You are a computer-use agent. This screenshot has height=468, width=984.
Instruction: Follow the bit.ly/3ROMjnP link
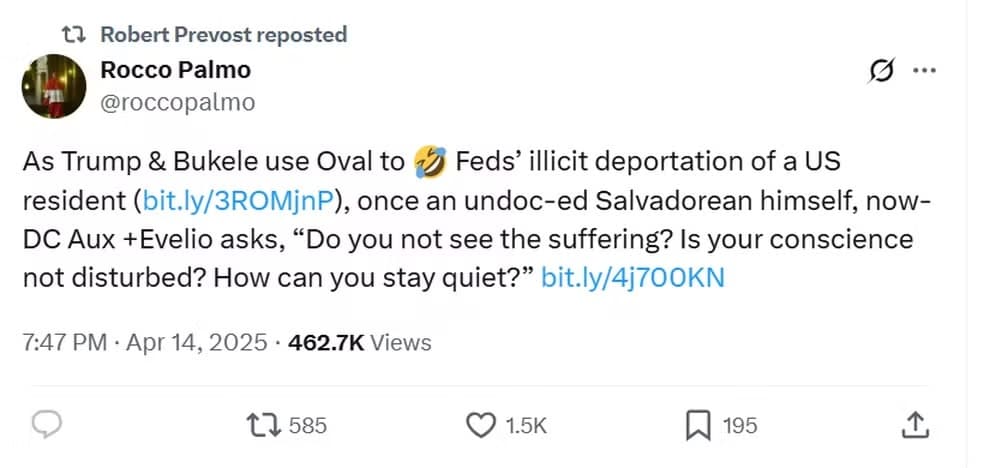236,200
